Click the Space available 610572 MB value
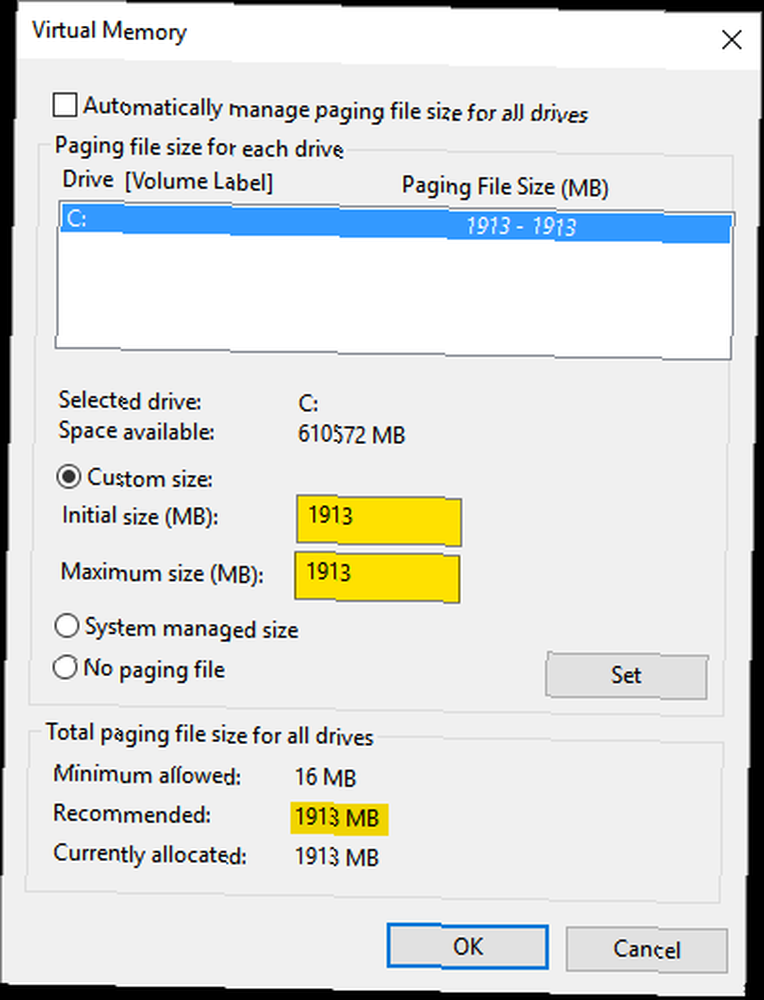 pos(351,434)
